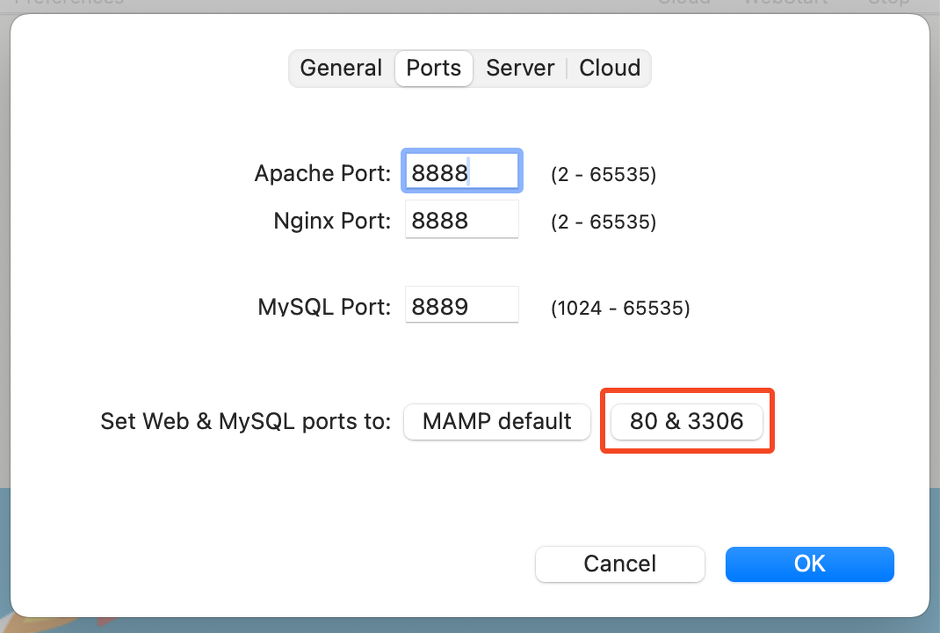Open the Server tab

tap(520, 68)
